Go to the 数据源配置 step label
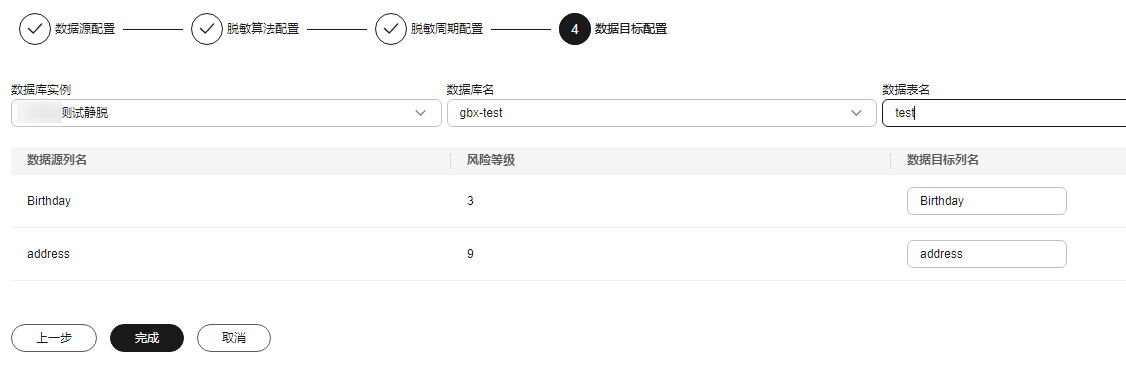This screenshot has width=1126, height=365. [x=85, y=29]
